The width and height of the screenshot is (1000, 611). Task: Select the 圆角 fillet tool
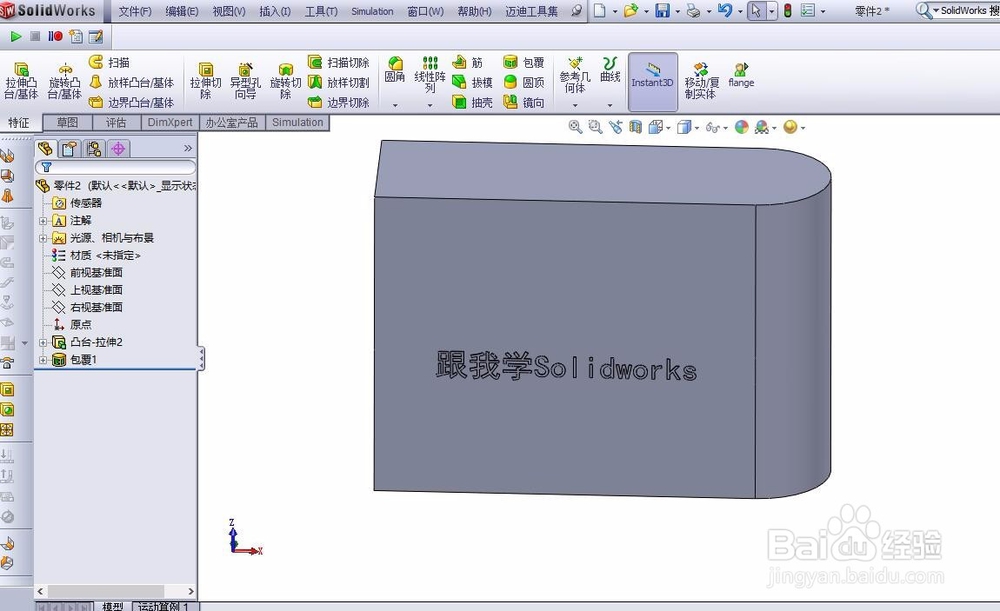(x=395, y=70)
